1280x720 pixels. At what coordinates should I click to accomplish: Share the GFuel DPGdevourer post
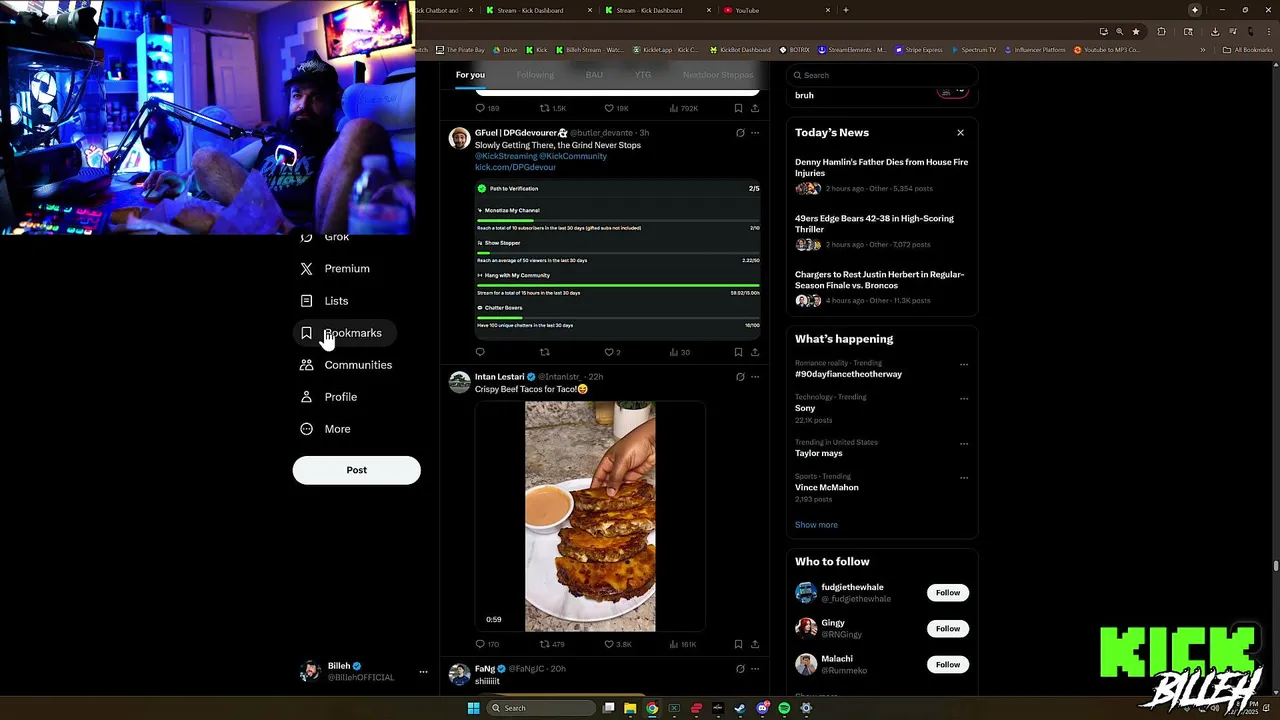tap(755, 352)
